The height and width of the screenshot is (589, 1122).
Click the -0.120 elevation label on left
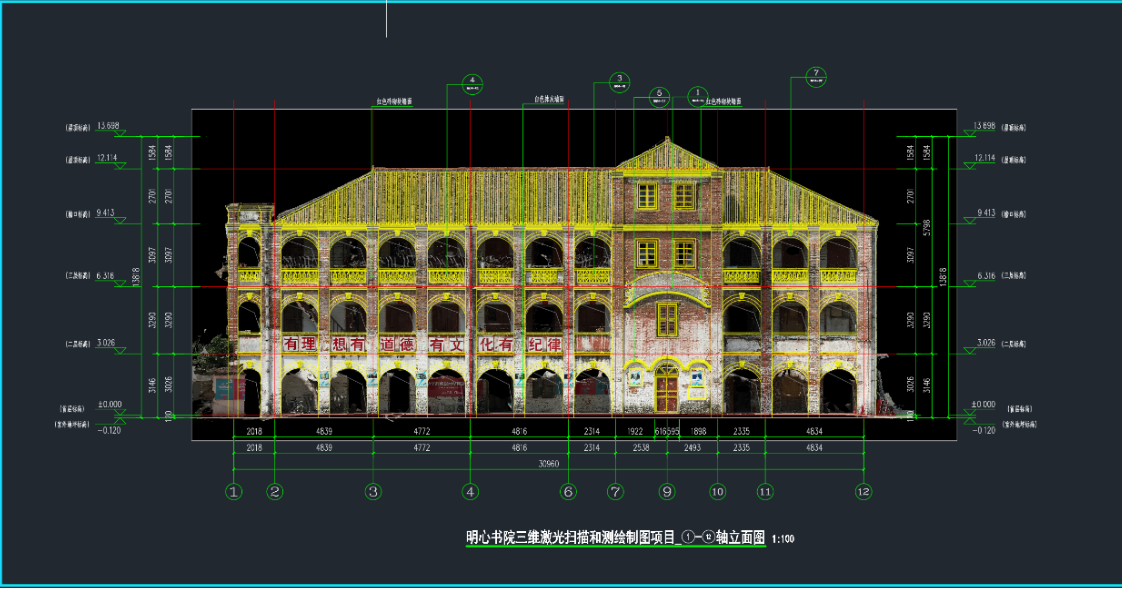tap(106, 430)
